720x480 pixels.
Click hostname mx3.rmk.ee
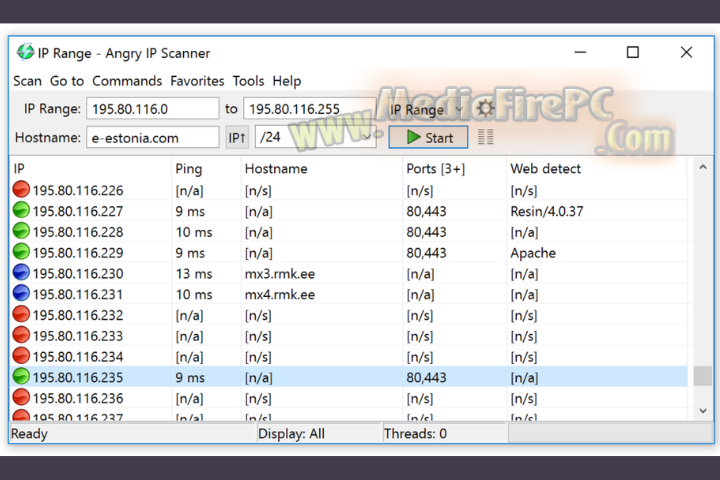pyautogui.click(x=280, y=274)
